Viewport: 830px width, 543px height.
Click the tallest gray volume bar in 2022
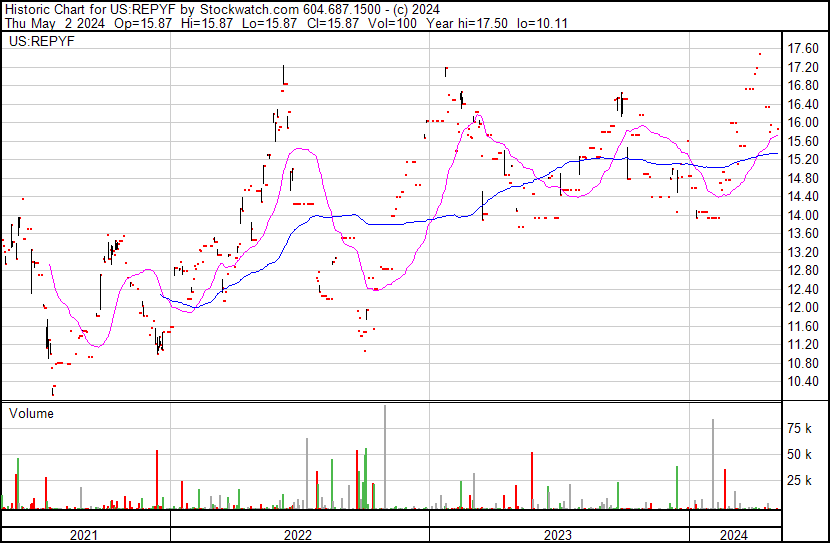(385, 457)
